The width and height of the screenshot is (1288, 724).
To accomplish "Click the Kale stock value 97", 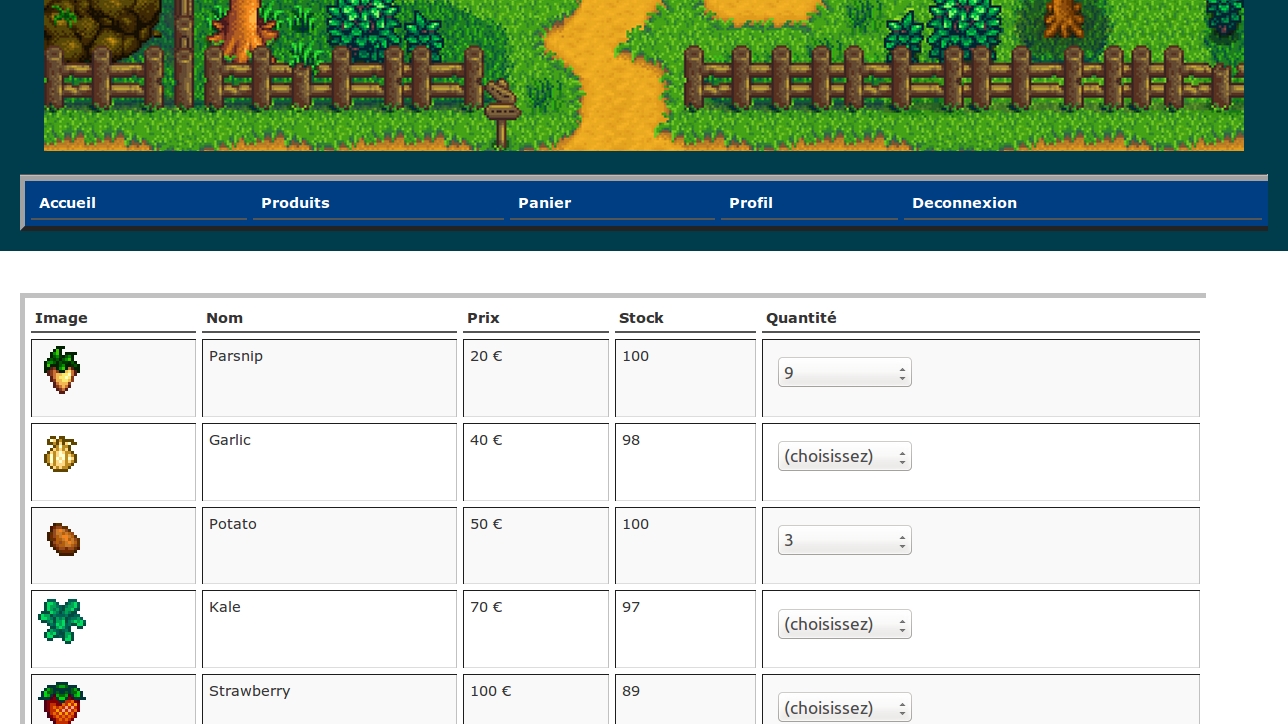I will coord(631,607).
